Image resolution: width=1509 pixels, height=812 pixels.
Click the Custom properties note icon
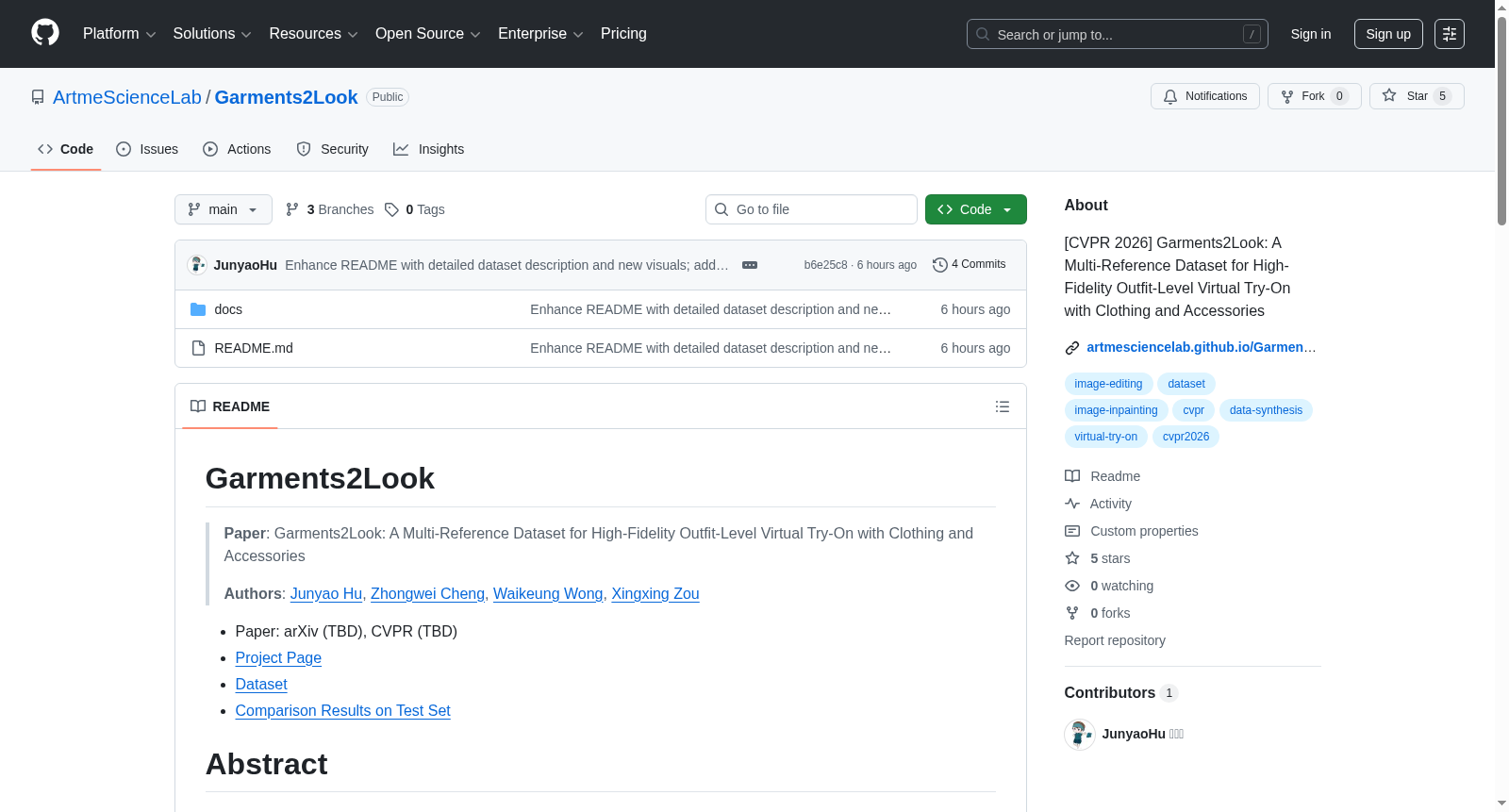point(1072,531)
